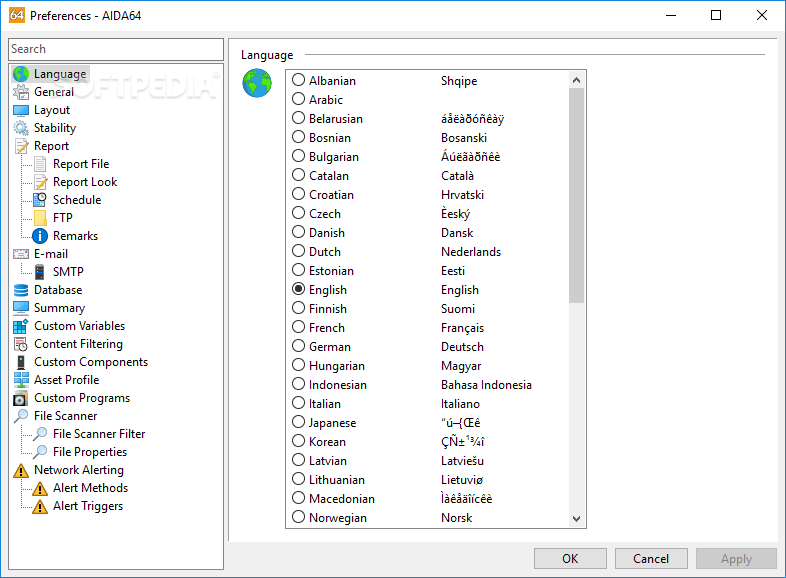Viewport: 786px width, 578px height.
Task: Click the Custom Components tower icon
Action: click(x=21, y=362)
